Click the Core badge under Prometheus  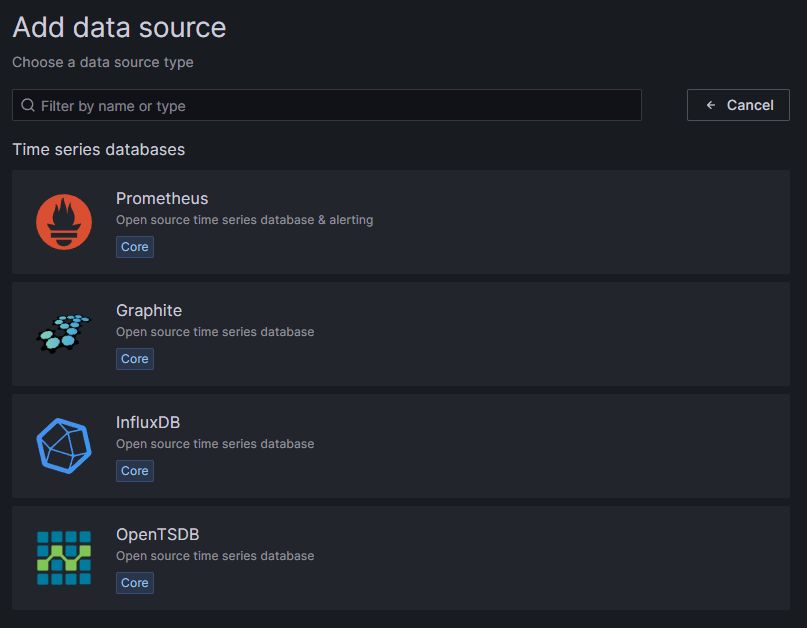pos(134,246)
